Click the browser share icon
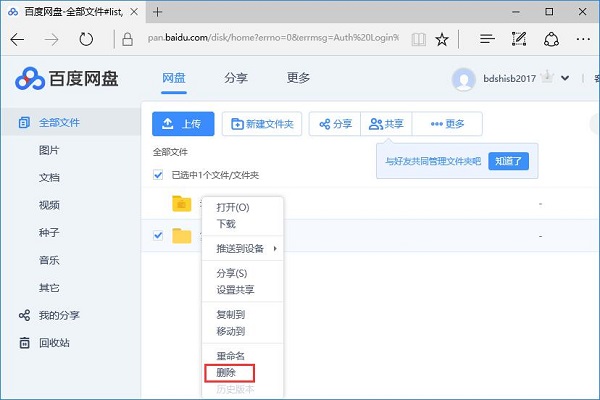600x400 pixels. (x=551, y=39)
